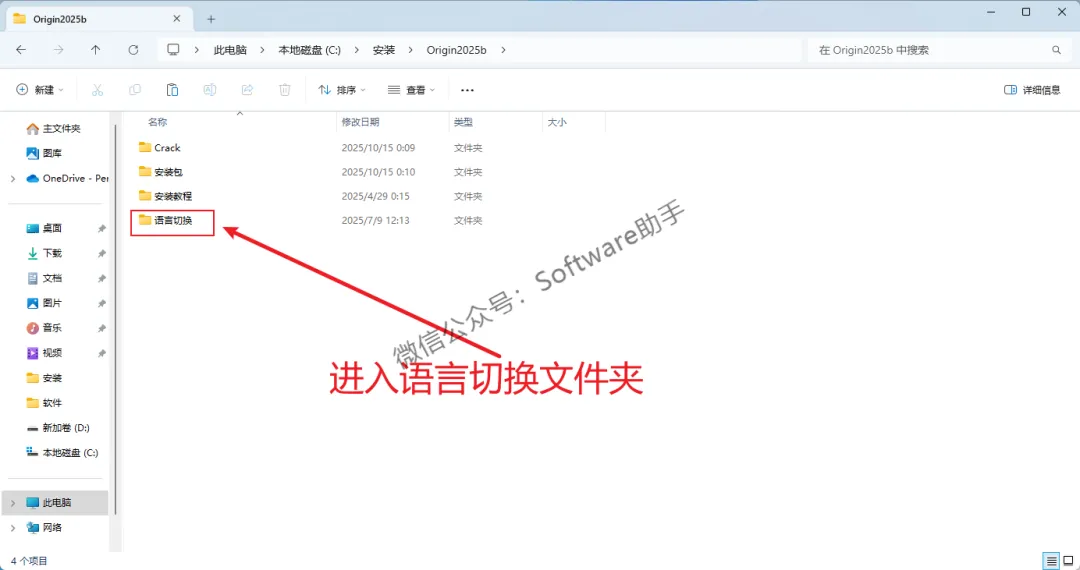Image resolution: width=1080 pixels, height=570 pixels.
Task: Go back to previous folder
Action: click(21, 50)
